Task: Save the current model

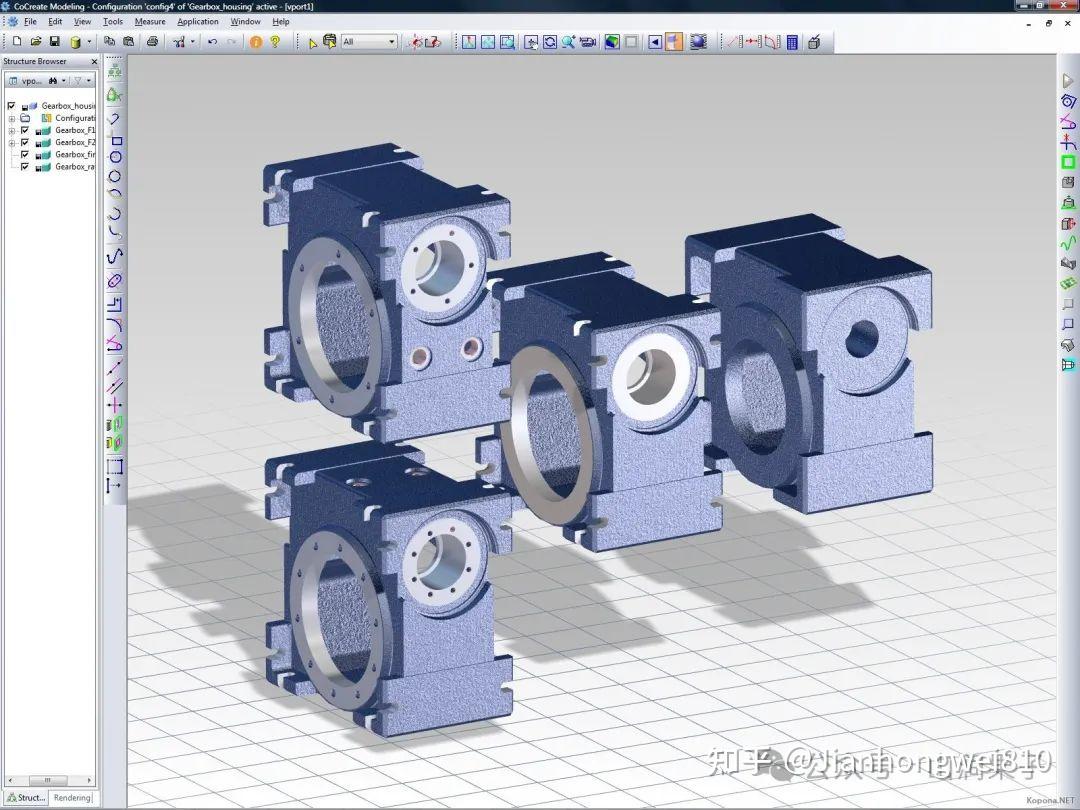Action: click(x=55, y=42)
